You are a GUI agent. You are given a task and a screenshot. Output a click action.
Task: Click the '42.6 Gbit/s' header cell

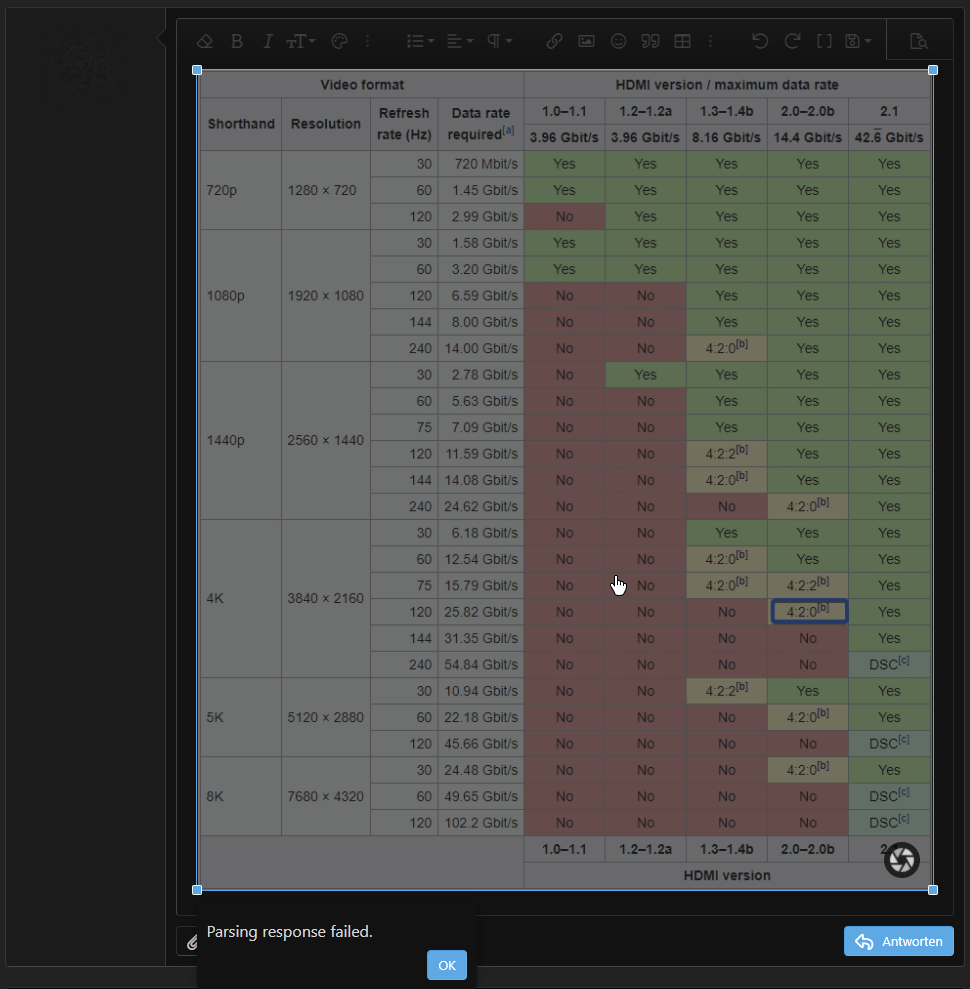pyautogui.click(x=889, y=138)
